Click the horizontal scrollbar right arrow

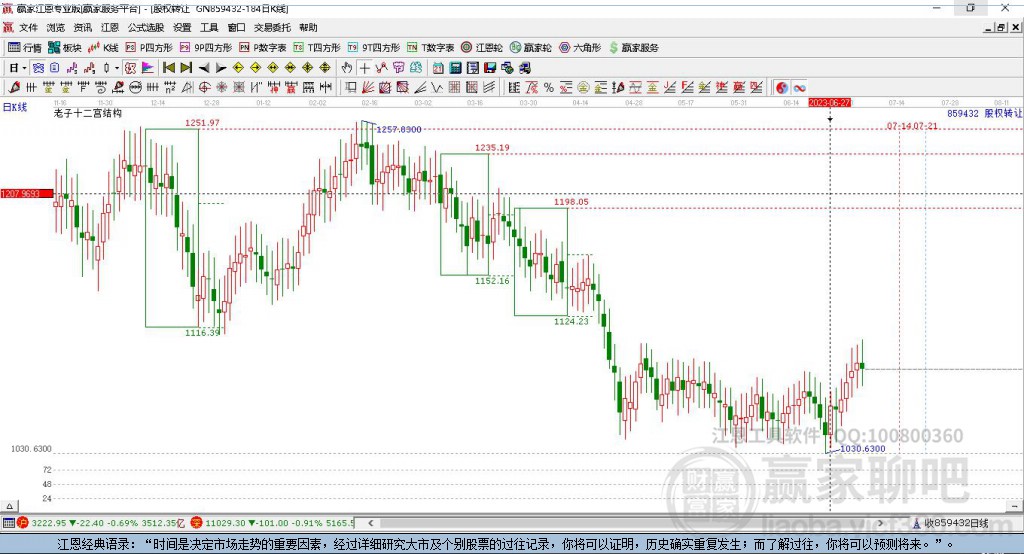point(880,523)
